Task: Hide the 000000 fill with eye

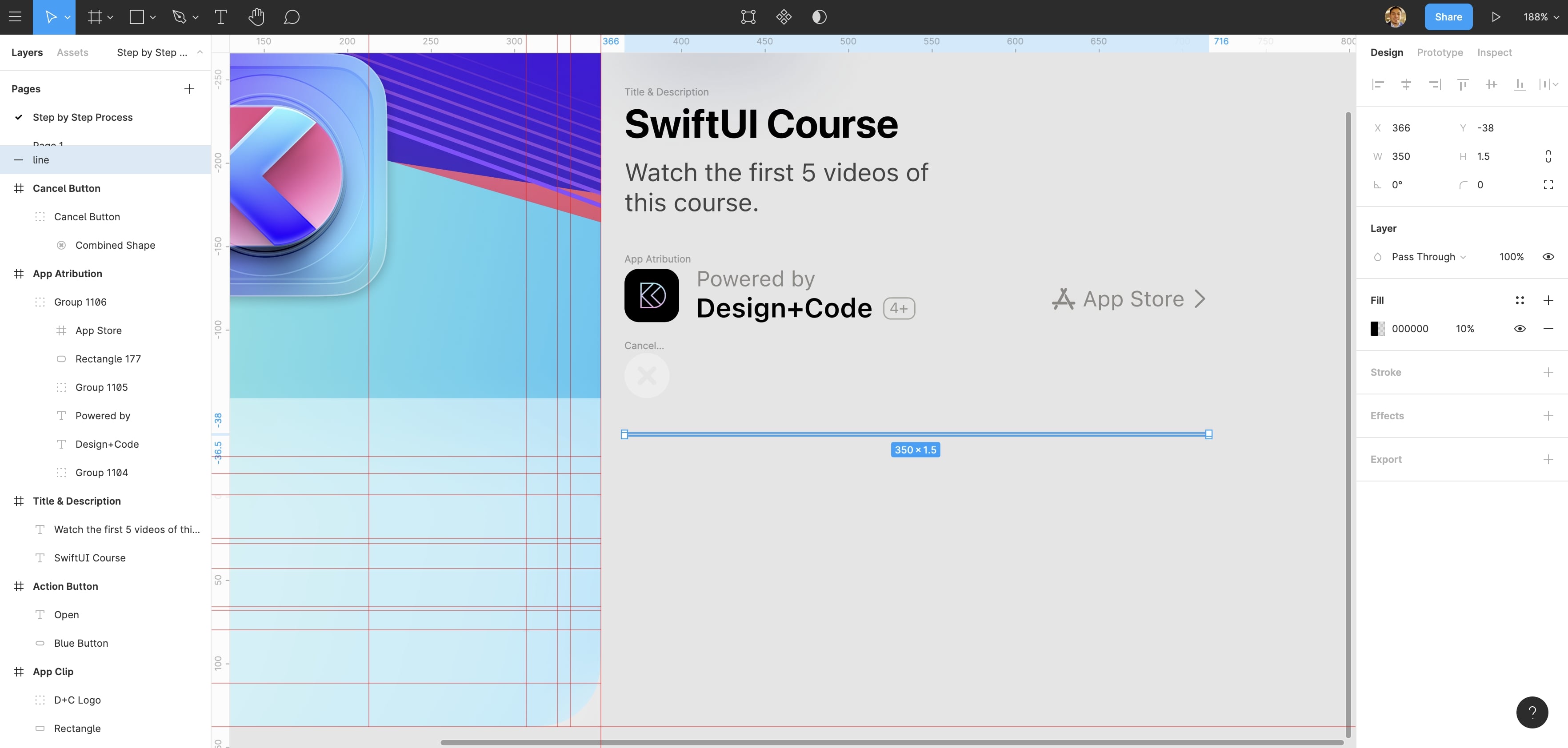Action: pos(1519,329)
